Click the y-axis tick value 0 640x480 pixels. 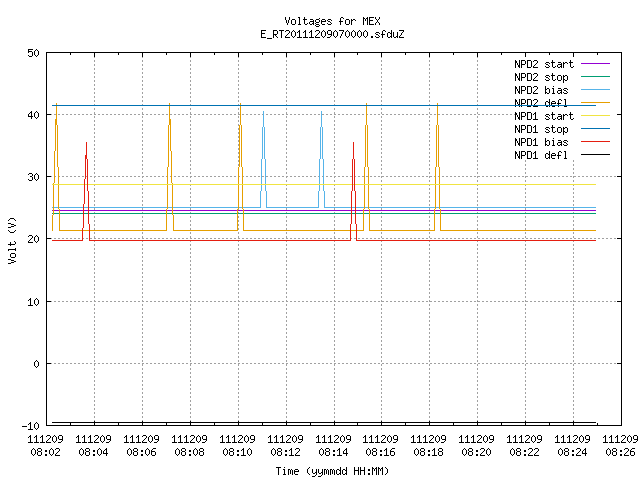(x=36, y=364)
